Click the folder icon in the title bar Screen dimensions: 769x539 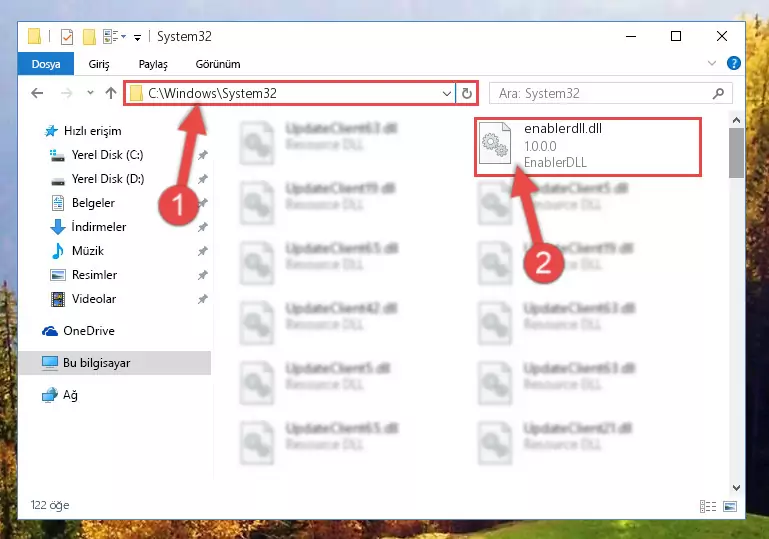click(x=34, y=36)
